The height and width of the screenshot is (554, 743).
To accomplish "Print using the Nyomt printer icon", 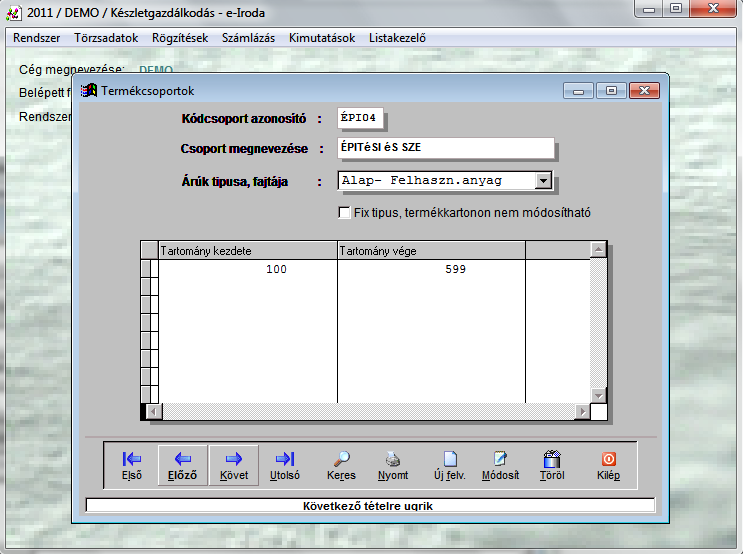I will 393,465.
